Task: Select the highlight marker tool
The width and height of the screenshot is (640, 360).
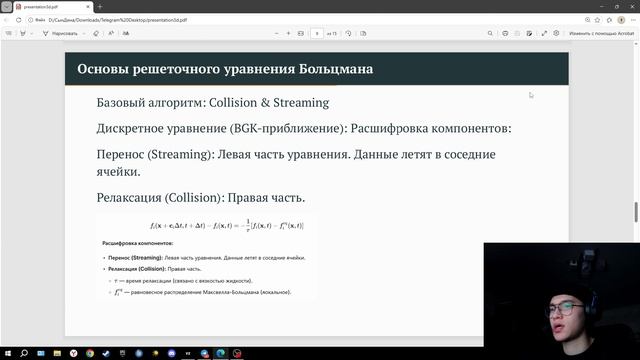Action: [23, 33]
